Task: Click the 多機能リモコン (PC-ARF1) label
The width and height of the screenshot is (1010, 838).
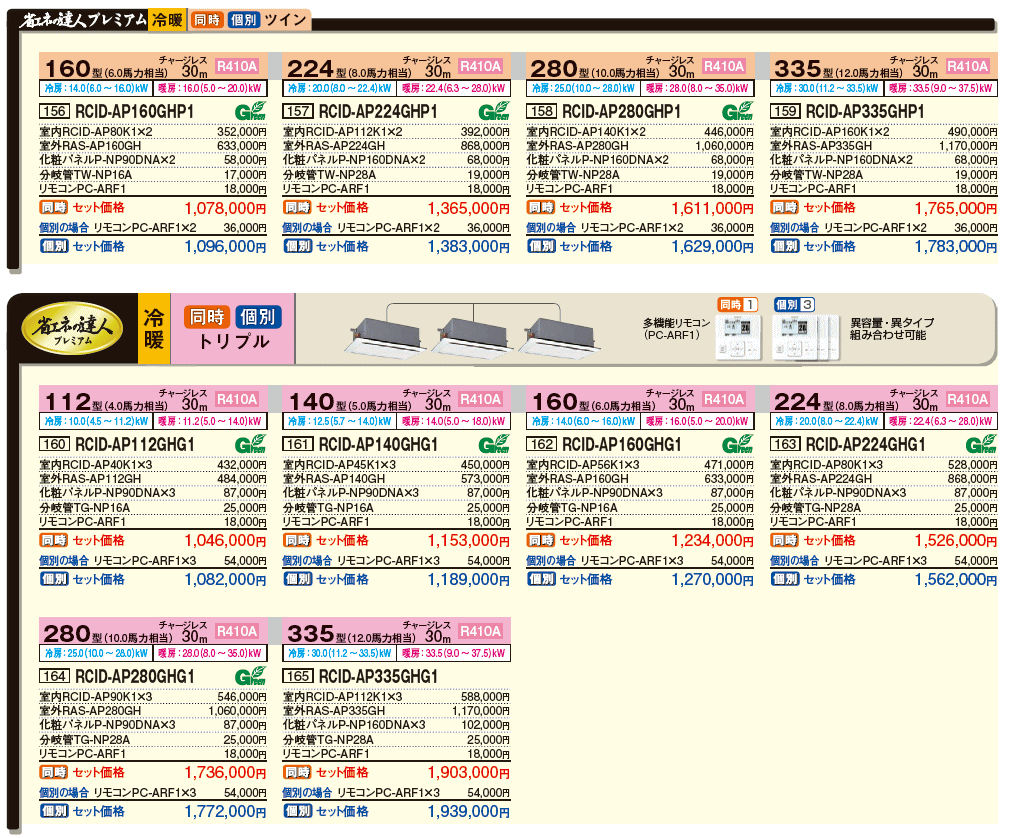Action: point(676,329)
